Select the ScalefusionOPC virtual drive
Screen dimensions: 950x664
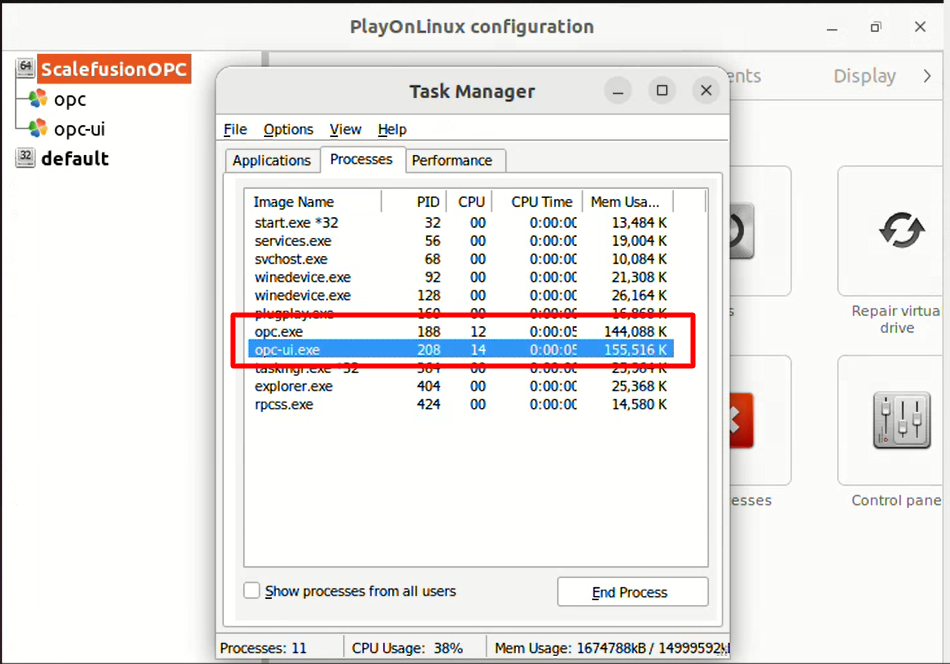tap(114, 69)
